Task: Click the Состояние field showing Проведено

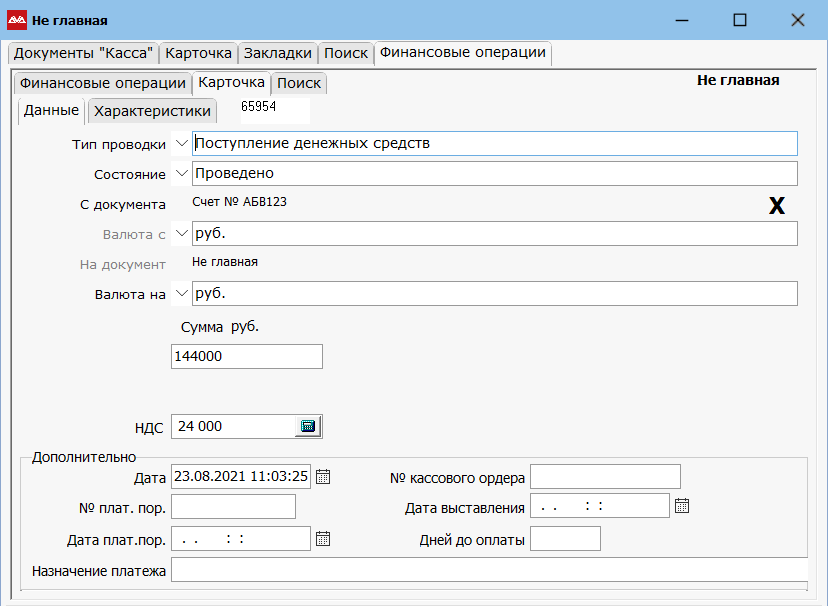Action: click(495, 174)
